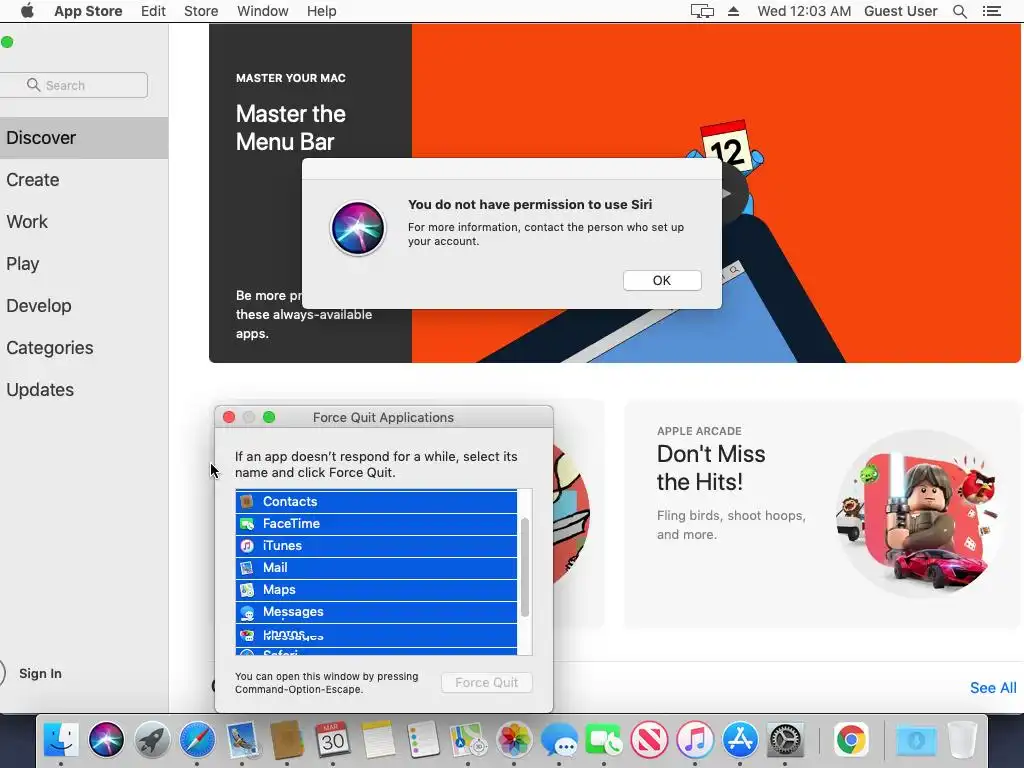Open Messages speech bubble icon in Dock
This screenshot has width=1024, height=768.
coord(559,740)
